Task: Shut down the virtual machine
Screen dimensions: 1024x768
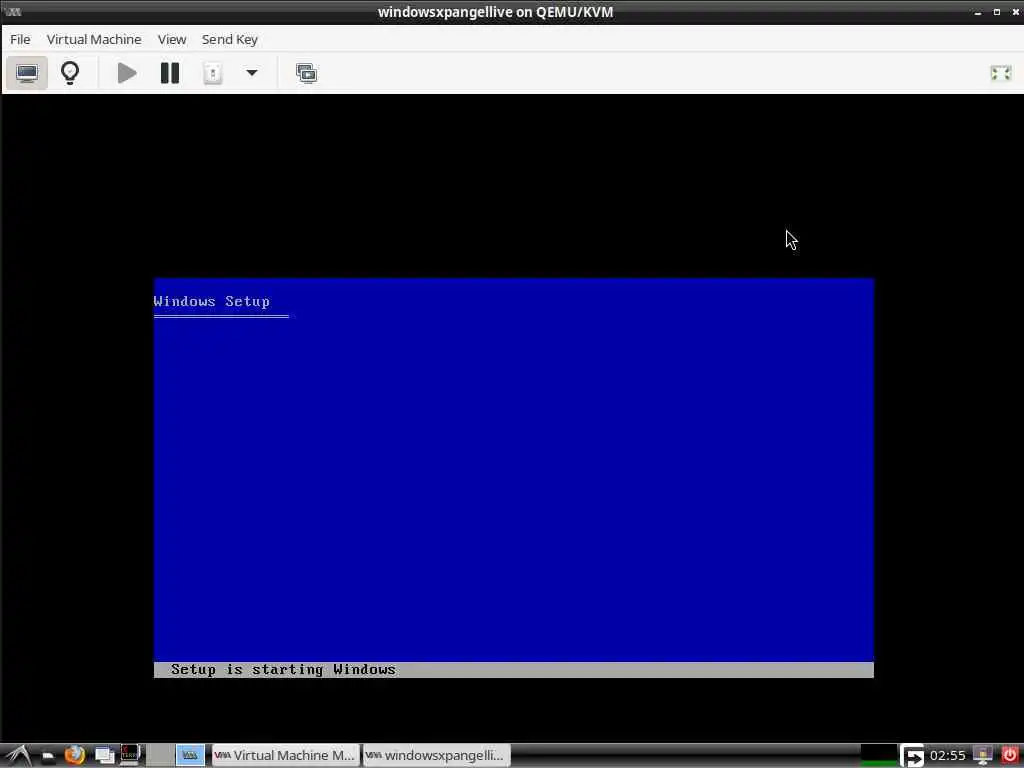Action: pyautogui.click(x=213, y=73)
